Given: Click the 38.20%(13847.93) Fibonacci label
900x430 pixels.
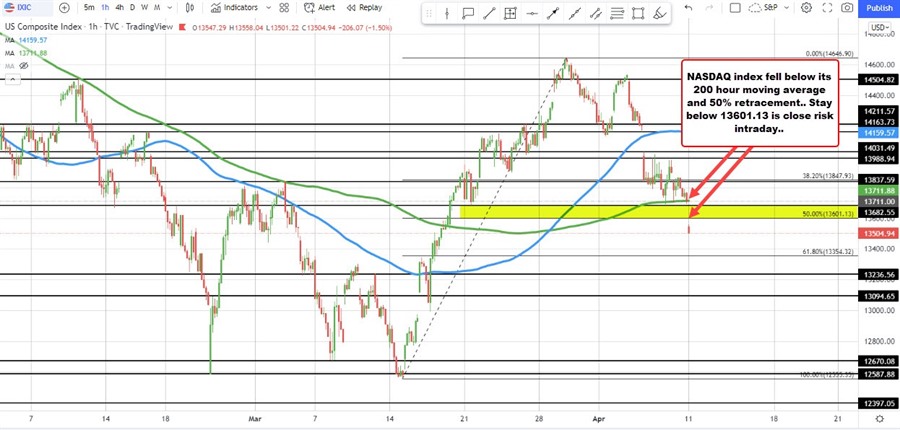Looking at the screenshot, I should [828, 176].
